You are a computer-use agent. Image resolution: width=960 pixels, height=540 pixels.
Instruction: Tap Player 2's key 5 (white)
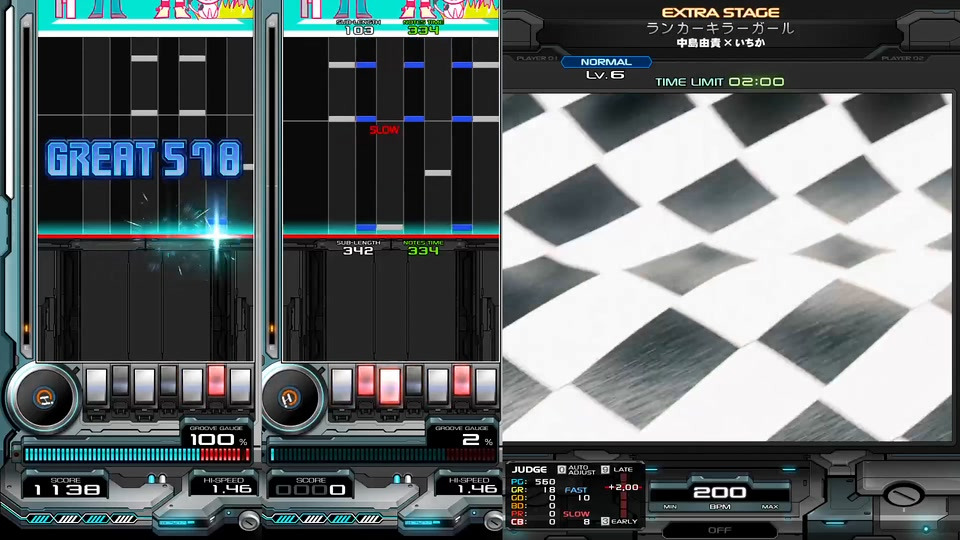(438, 385)
